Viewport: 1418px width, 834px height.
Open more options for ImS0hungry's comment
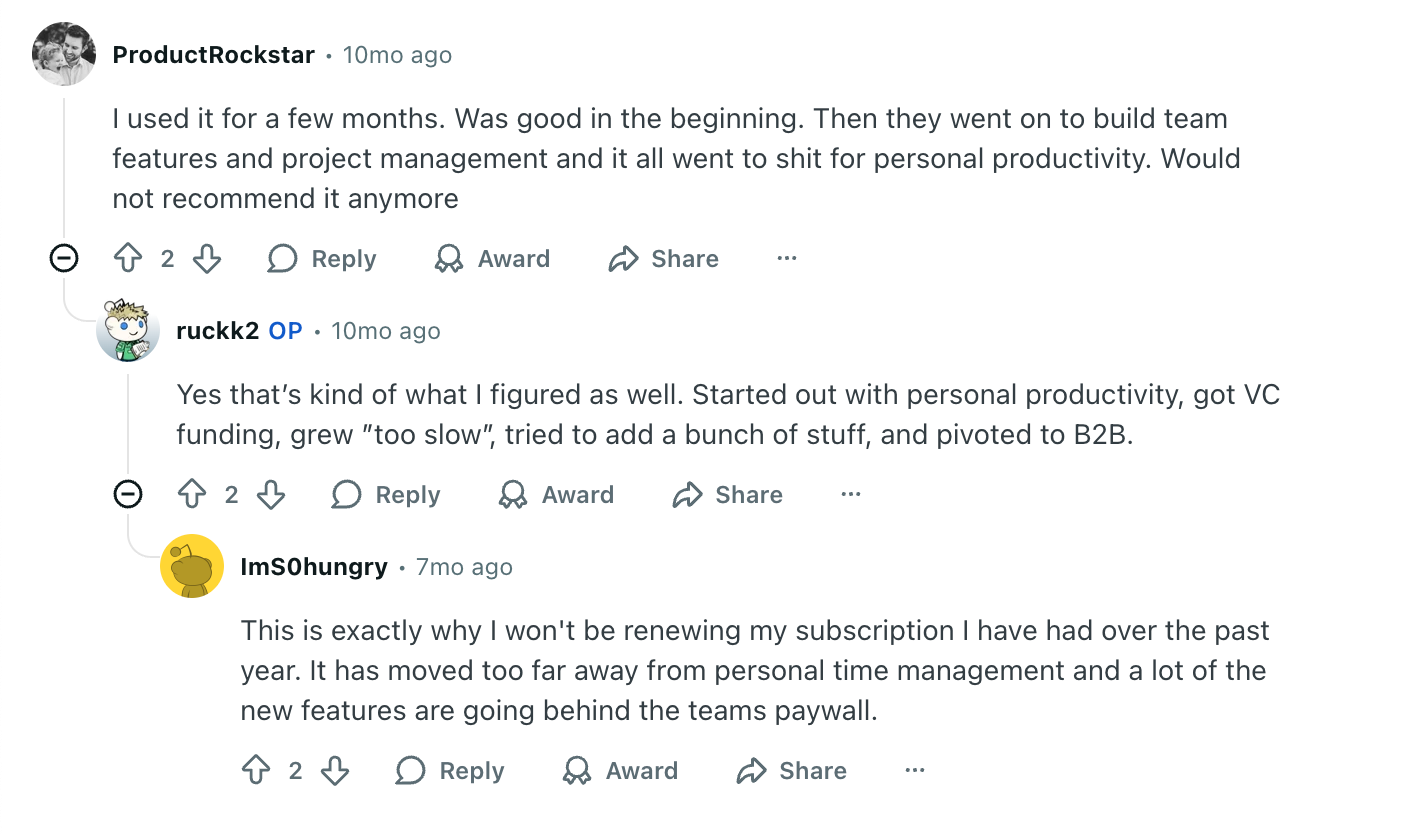pyautogui.click(x=914, y=770)
